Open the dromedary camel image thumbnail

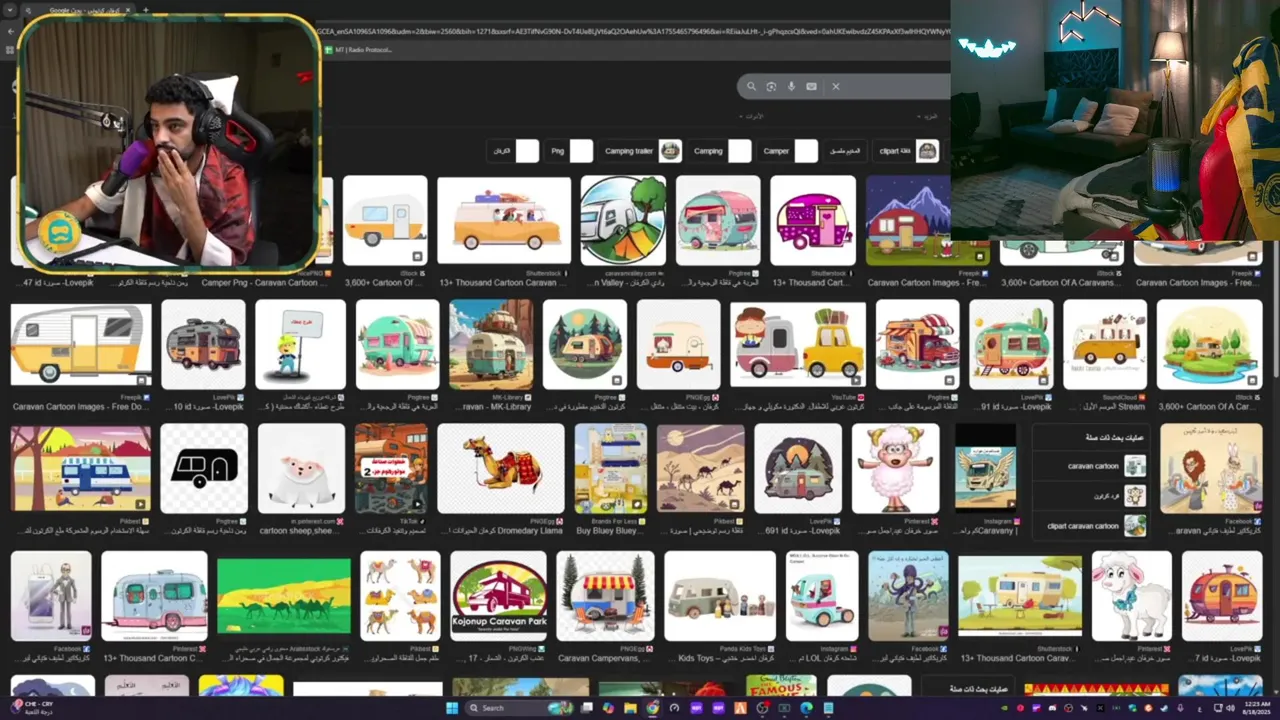pos(500,468)
